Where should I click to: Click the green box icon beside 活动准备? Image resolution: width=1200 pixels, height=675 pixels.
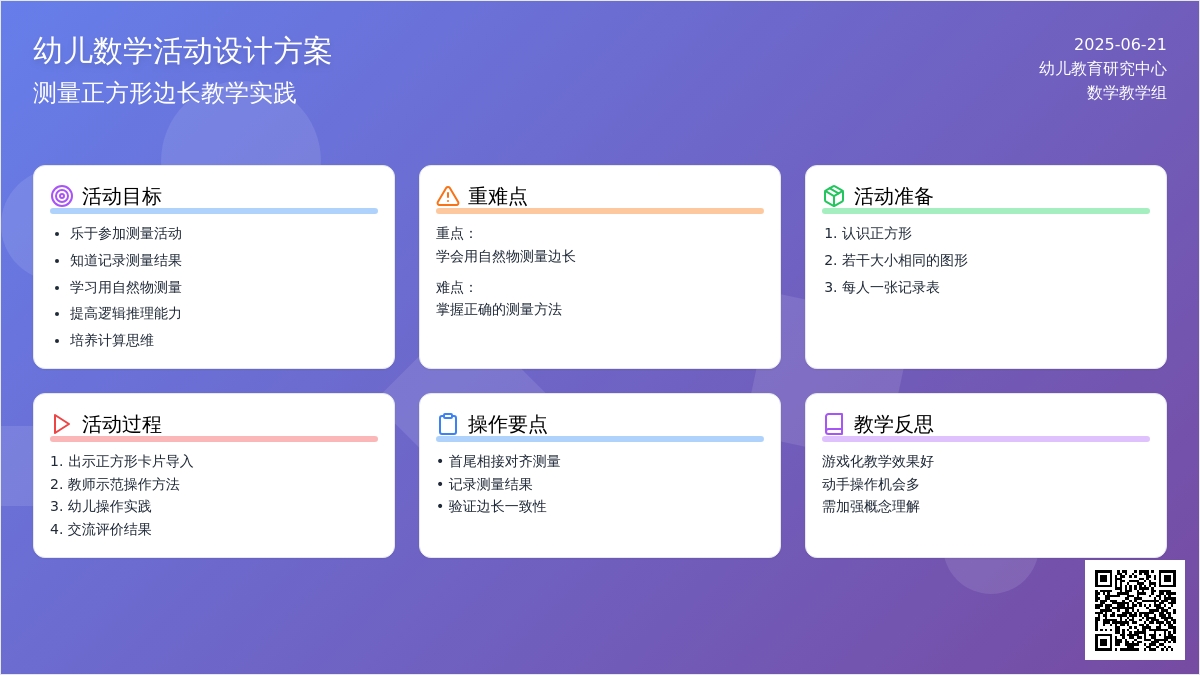click(x=834, y=196)
